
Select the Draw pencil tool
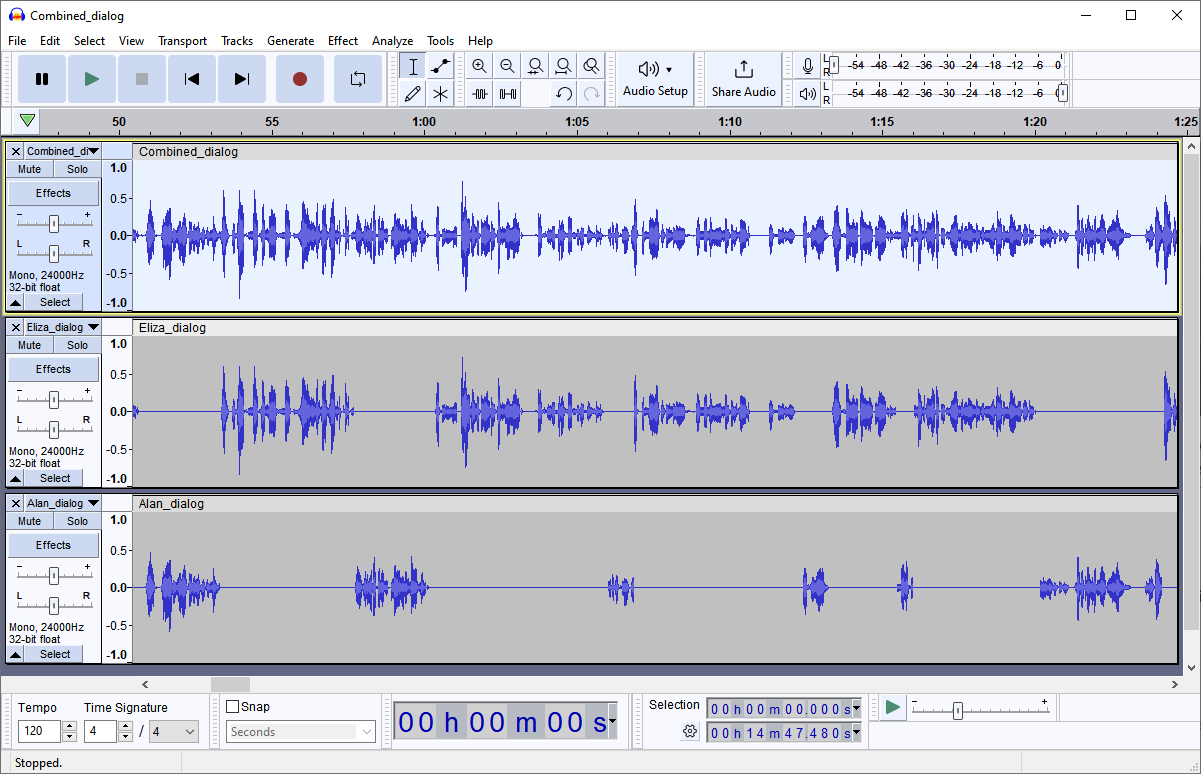[412, 94]
